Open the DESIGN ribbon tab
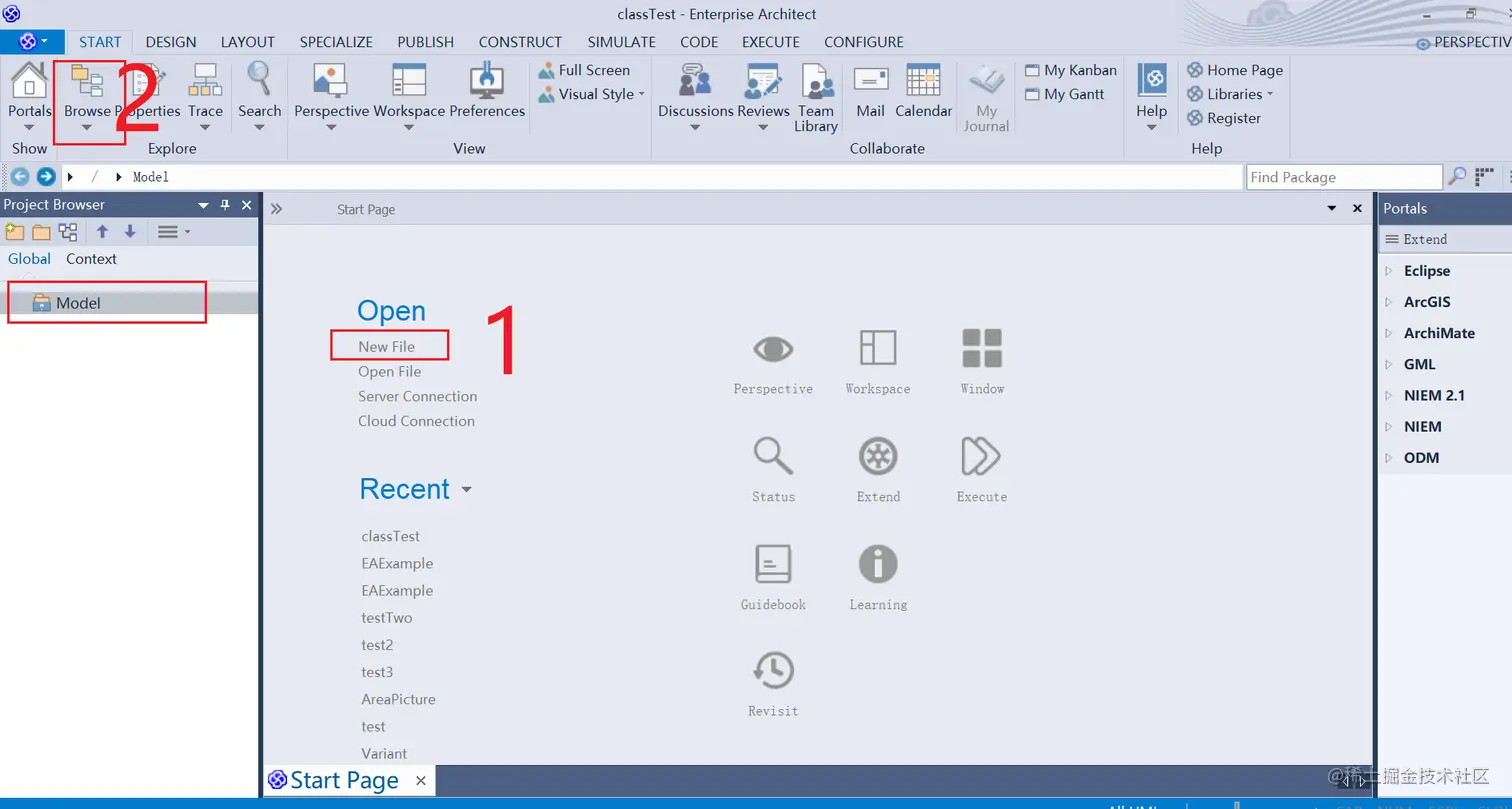 pyautogui.click(x=171, y=42)
